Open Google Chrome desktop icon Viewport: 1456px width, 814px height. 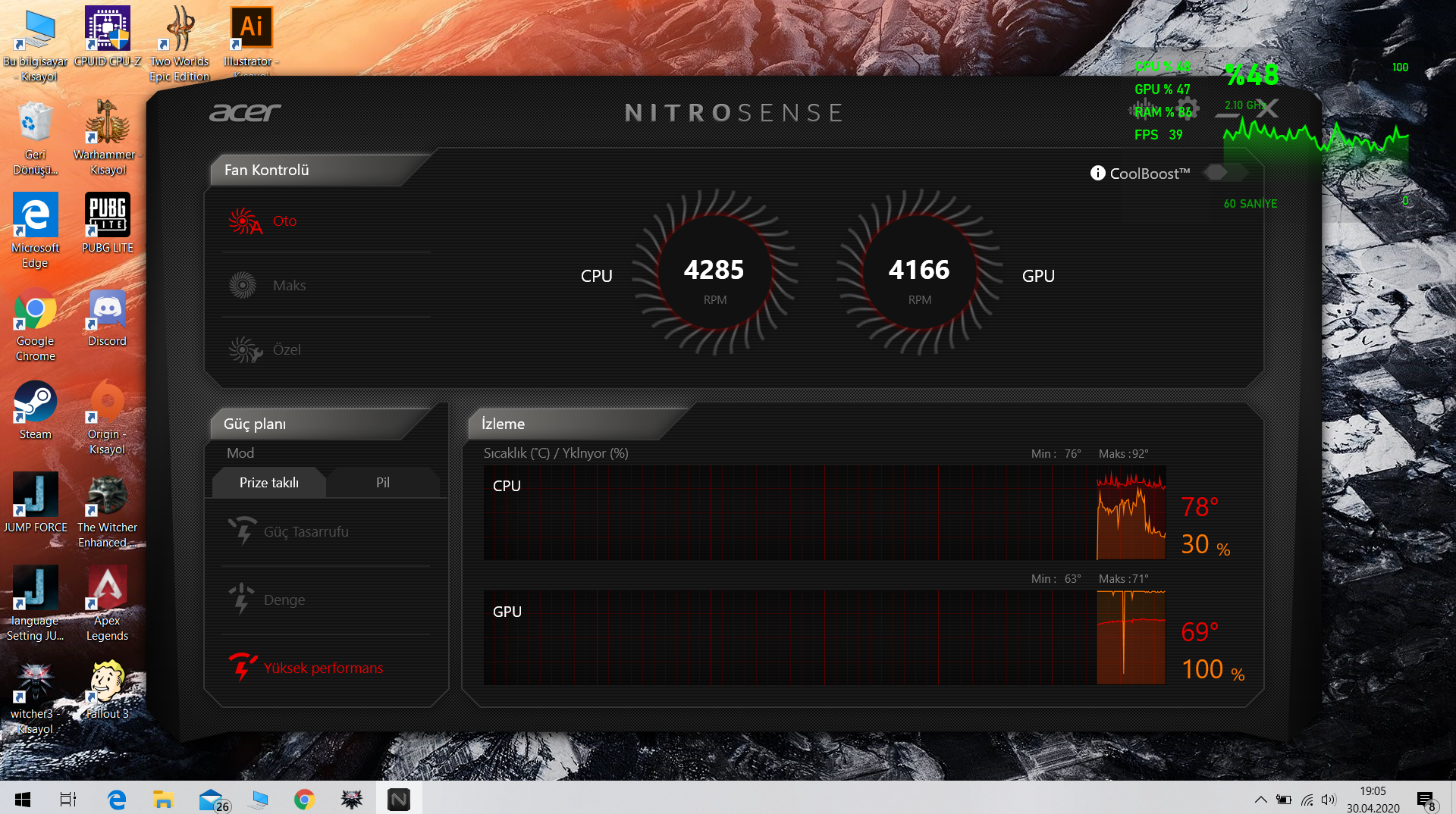coord(36,324)
